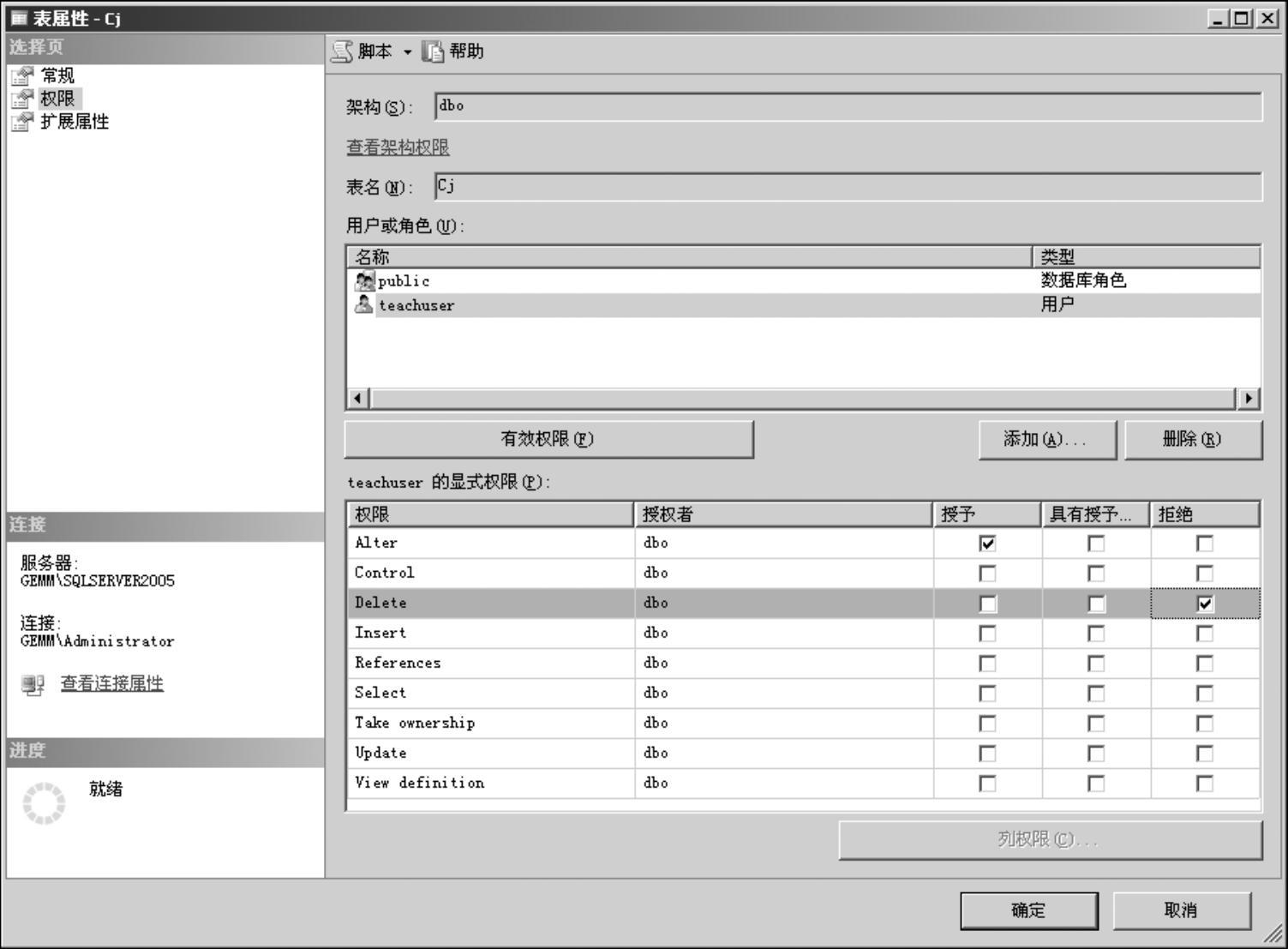Cancel the dialog with 取消

1182,910
